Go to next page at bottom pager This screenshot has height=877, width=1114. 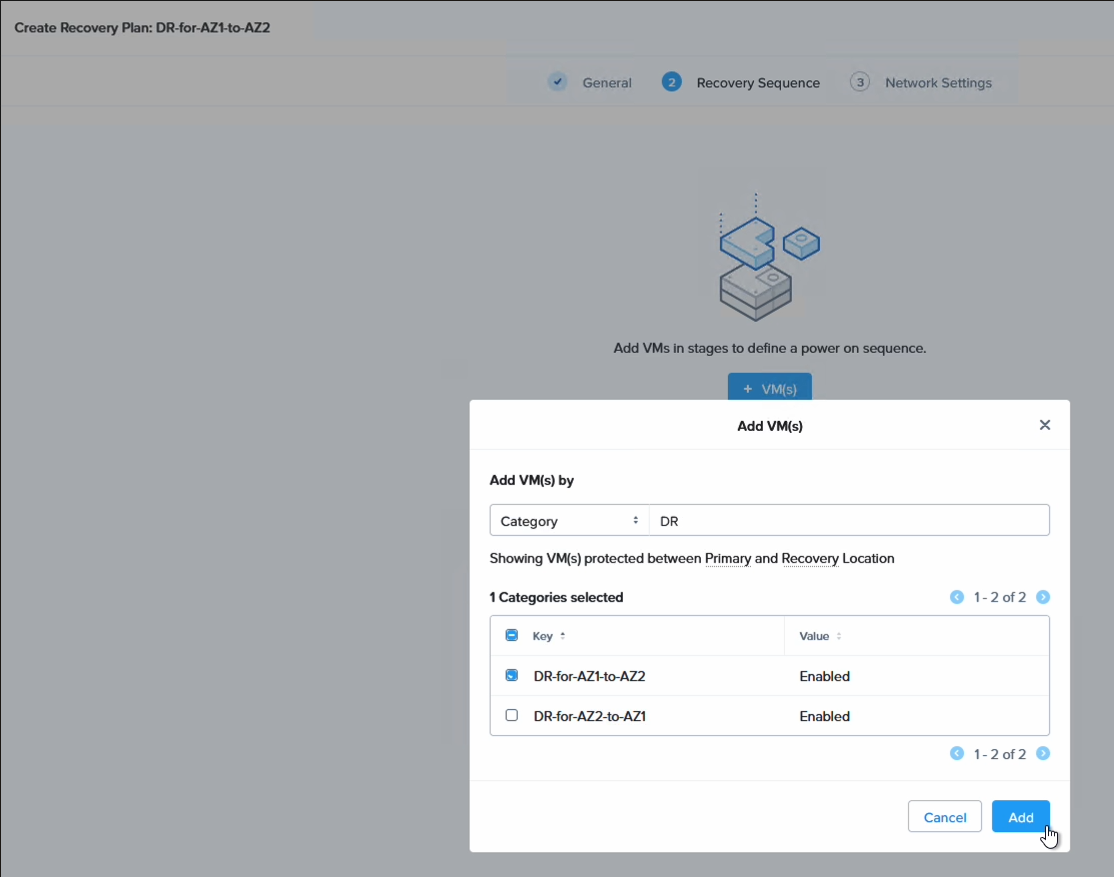click(x=1043, y=753)
